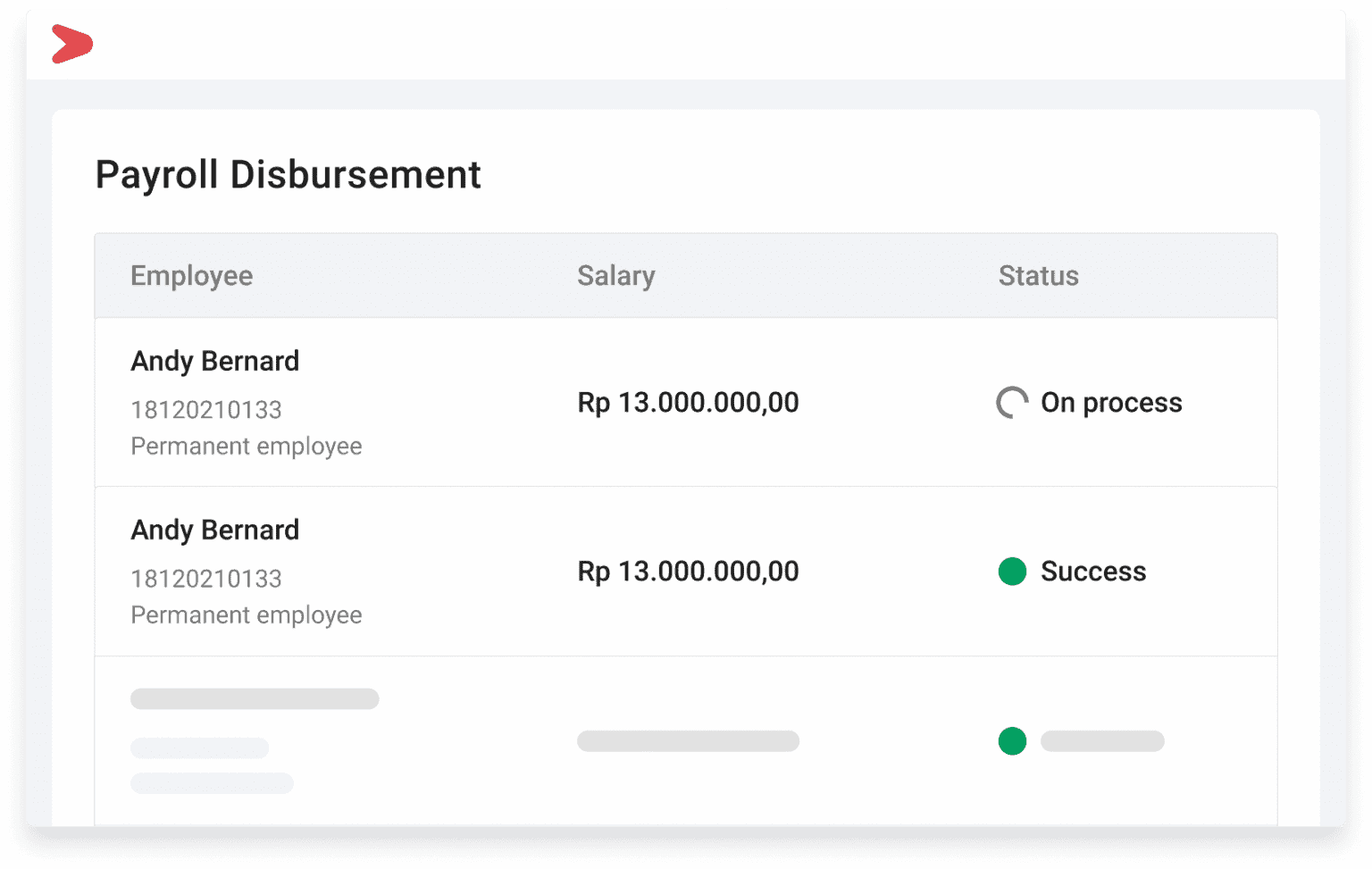Sort by the Salary column header
The image size is (1372, 869).
(x=616, y=276)
